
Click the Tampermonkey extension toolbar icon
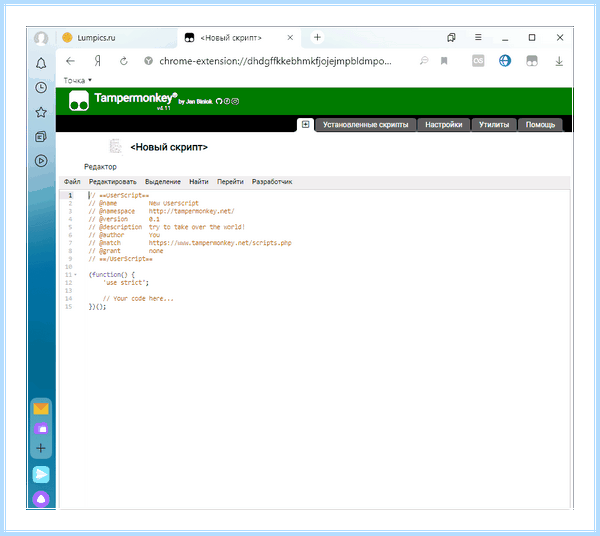(532, 61)
